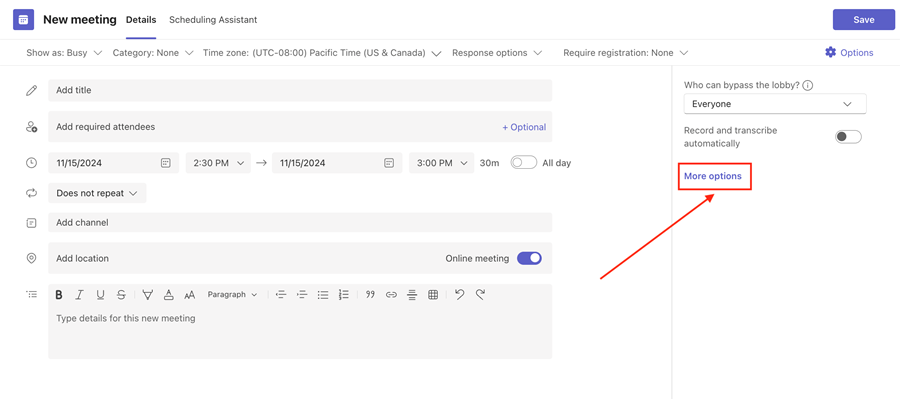
Task: Click the start date 11/15/2024 field
Action: click(x=114, y=163)
